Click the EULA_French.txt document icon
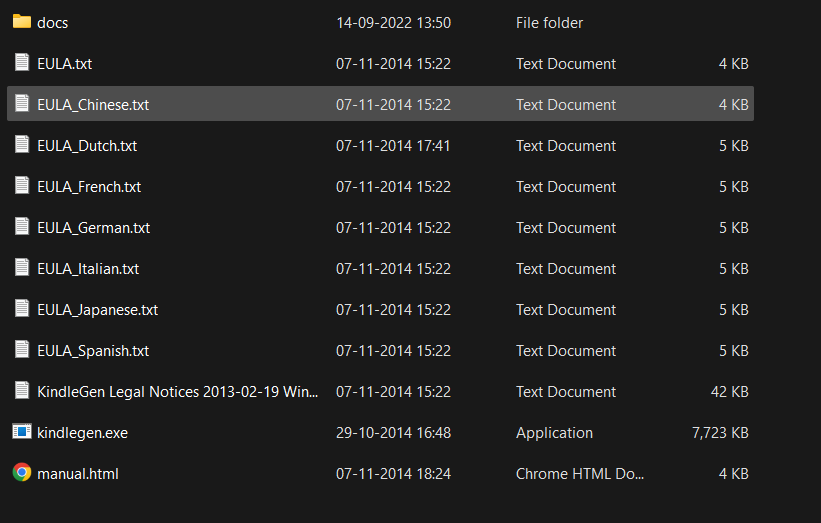The width and height of the screenshot is (821, 523). tap(21, 185)
